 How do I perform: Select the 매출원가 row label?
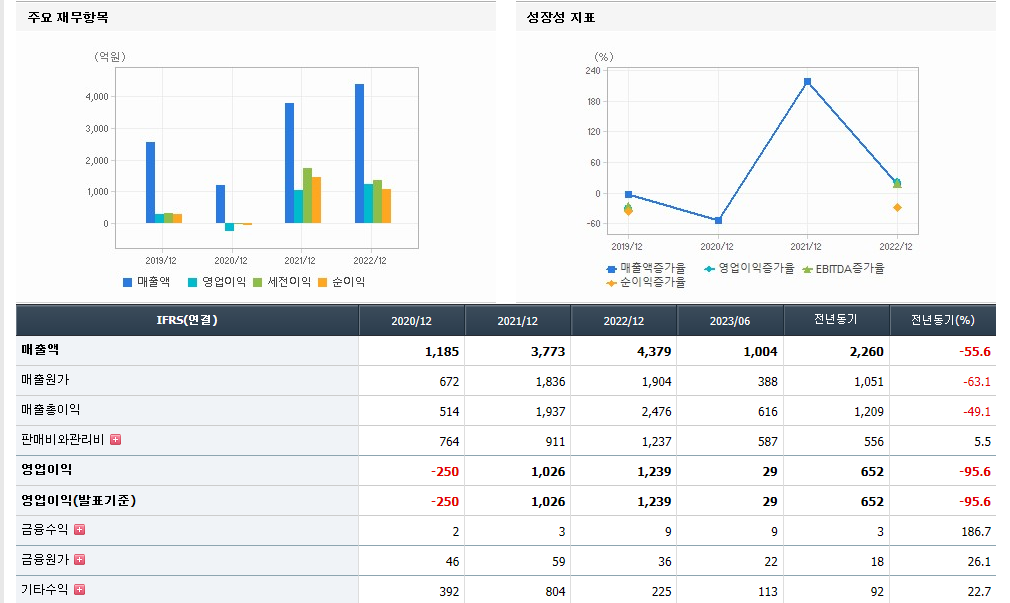[x=45, y=380]
